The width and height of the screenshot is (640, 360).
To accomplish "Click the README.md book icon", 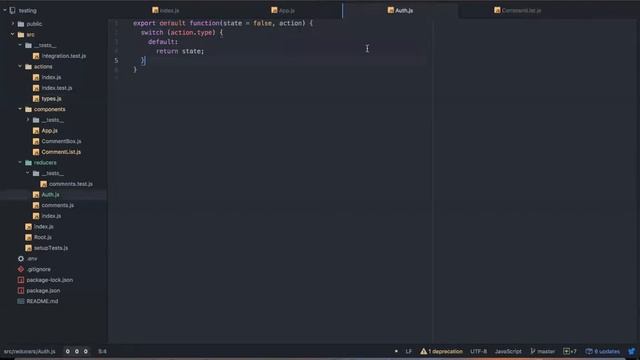I will pos(21,301).
